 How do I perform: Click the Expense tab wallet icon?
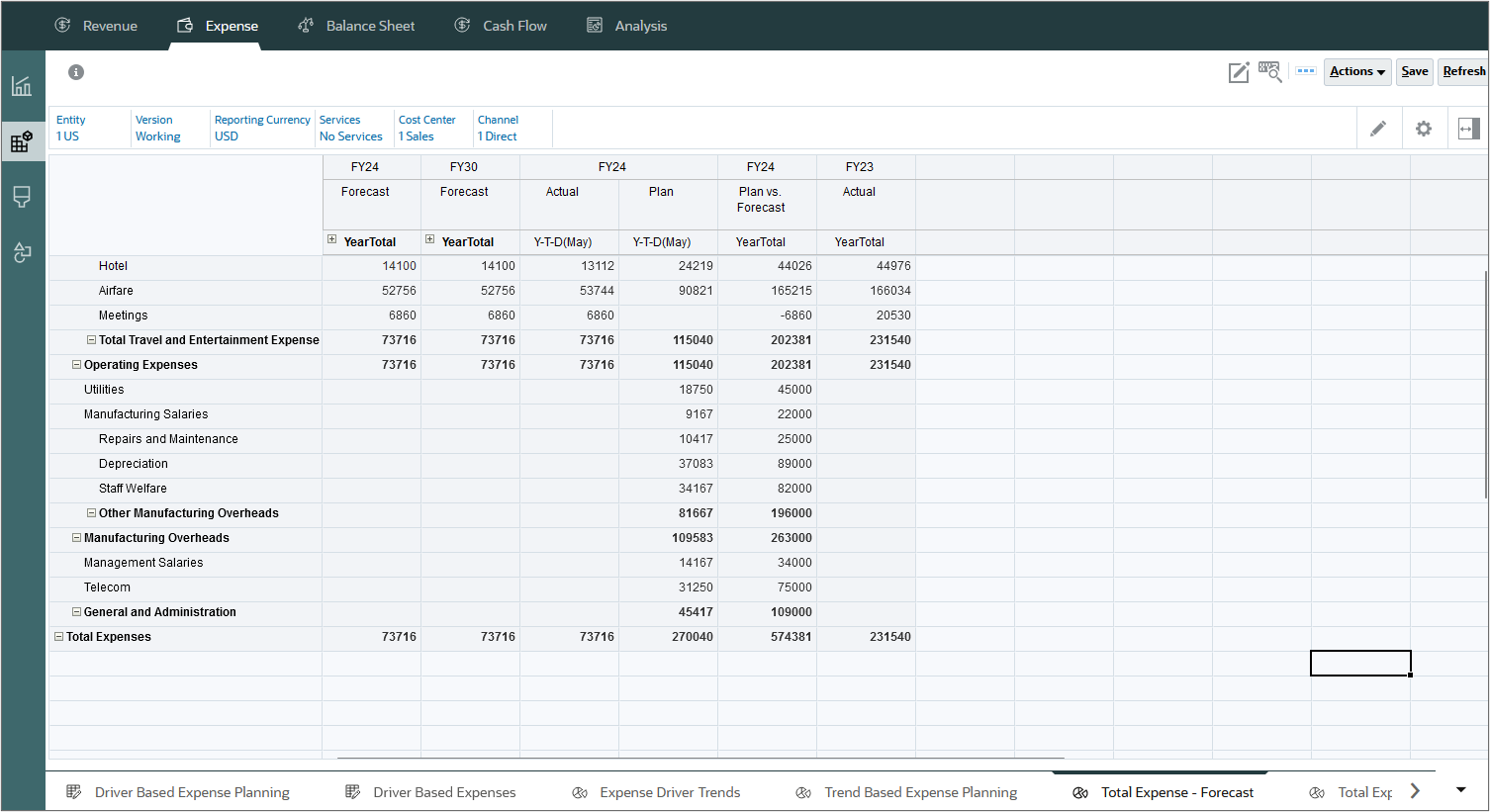185,26
